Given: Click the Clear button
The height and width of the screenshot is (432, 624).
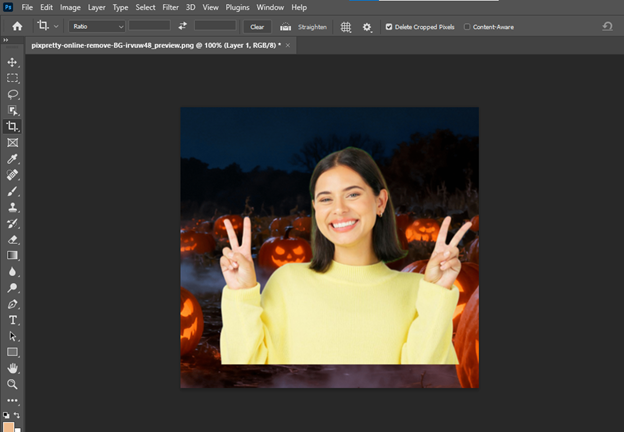Looking at the screenshot, I should [x=257, y=26].
